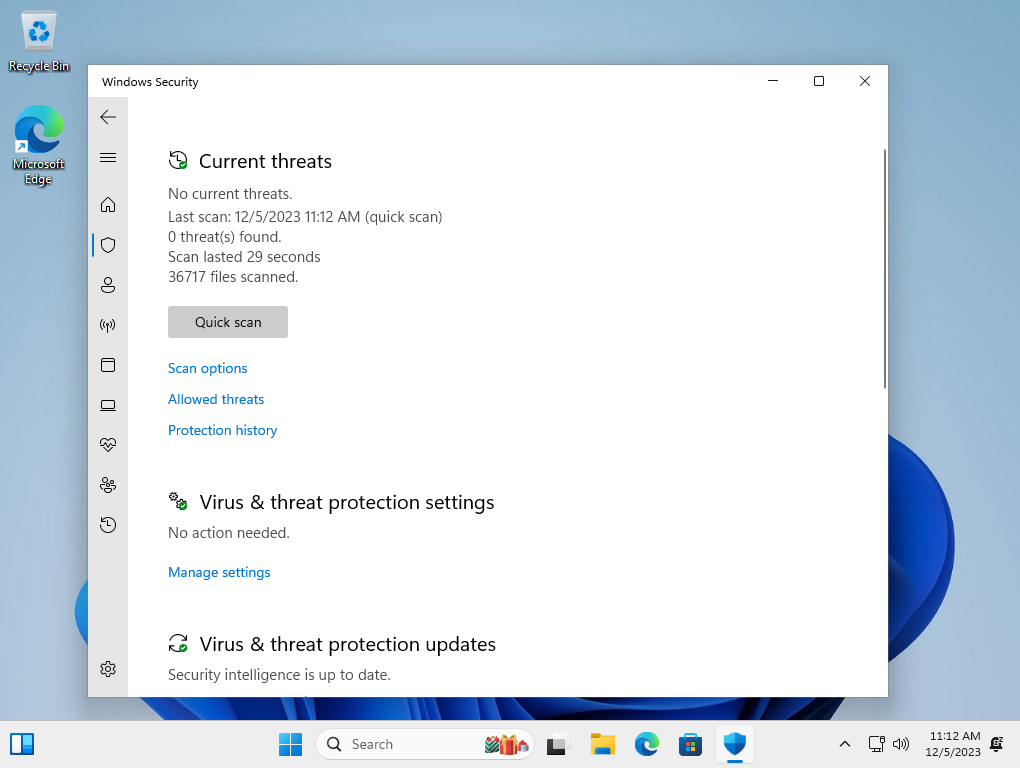The image size is (1020, 768).
Task: Click the protection settings gears icon
Action: pyautogui.click(x=178, y=501)
